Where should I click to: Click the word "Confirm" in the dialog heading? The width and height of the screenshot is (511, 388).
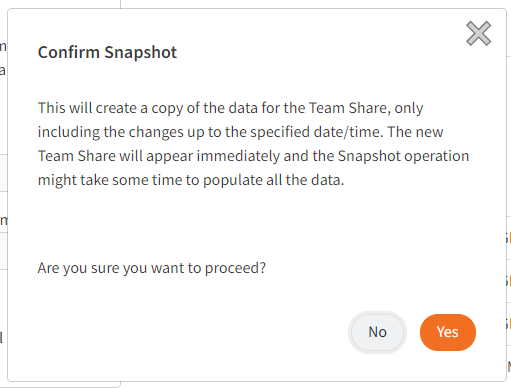pyautogui.click(x=69, y=52)
